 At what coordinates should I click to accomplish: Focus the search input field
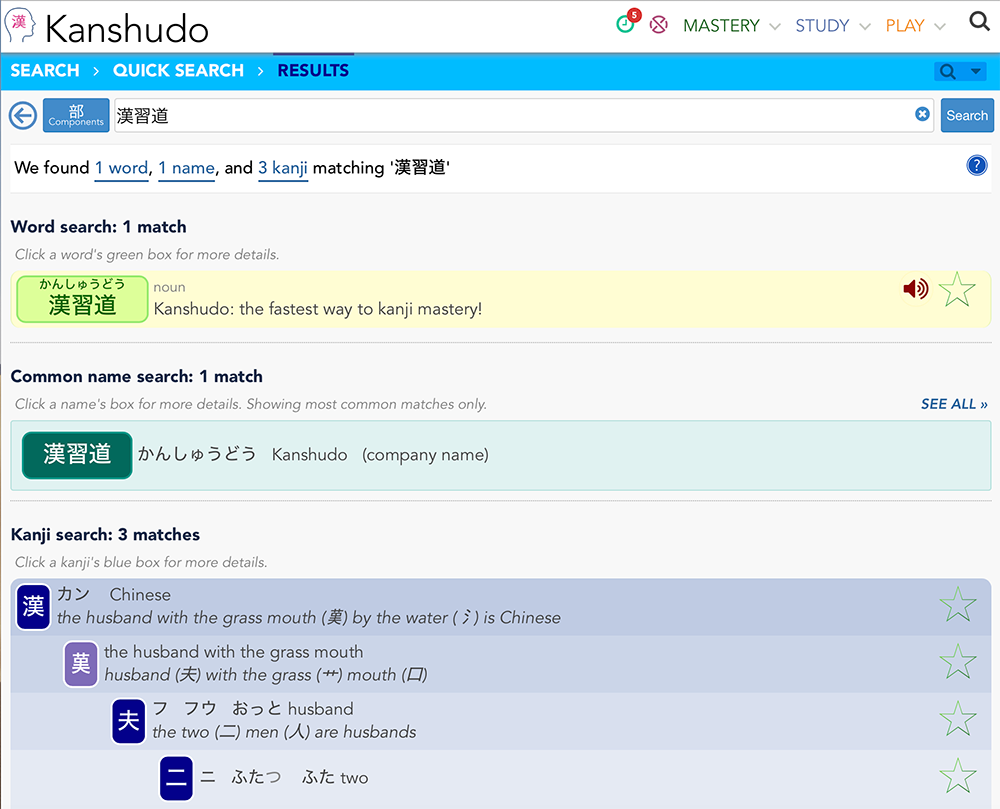tap(524, 115)
